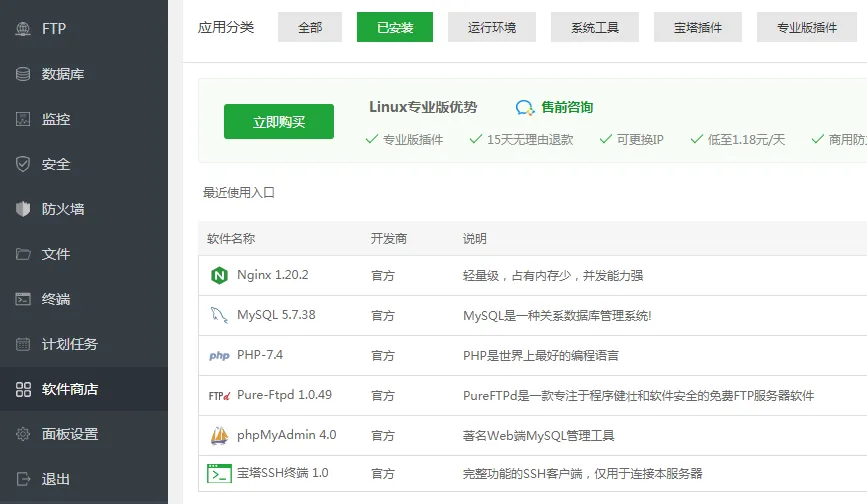Click the phpMyAdmin sailboat icon
The image size is (867, 504).
(219, 435)
